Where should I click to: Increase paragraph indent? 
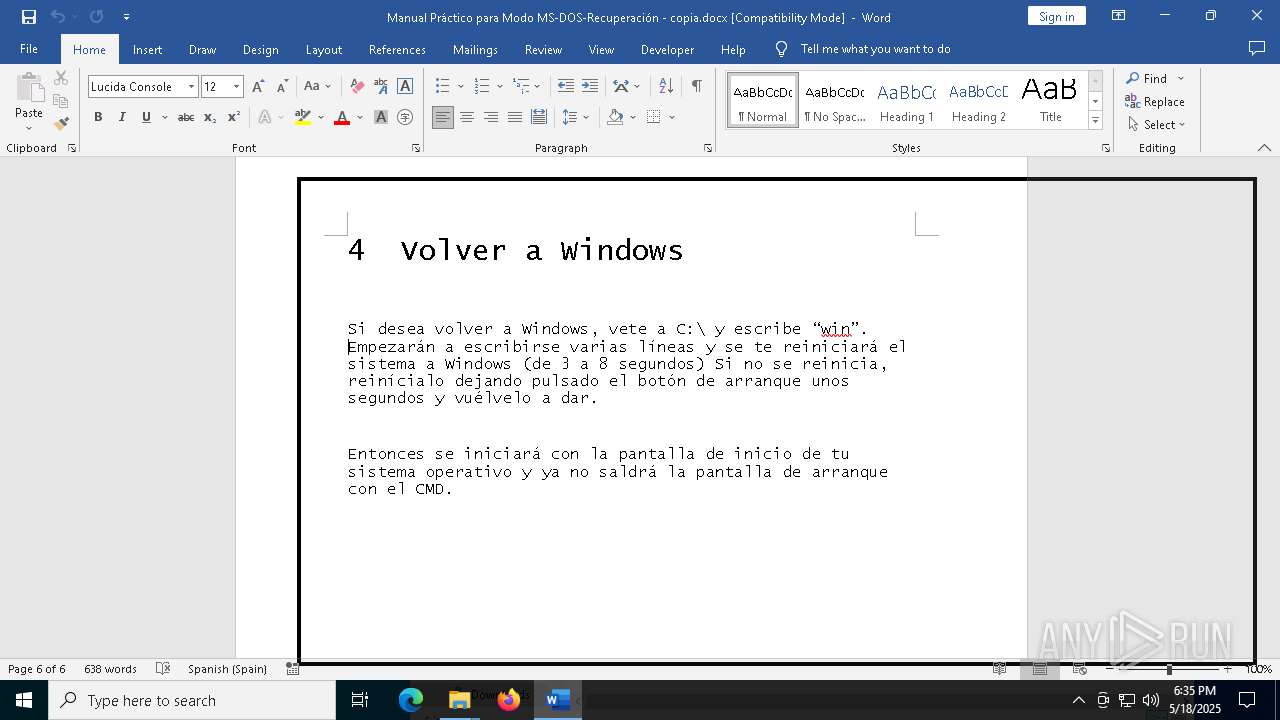click(590, 87)
